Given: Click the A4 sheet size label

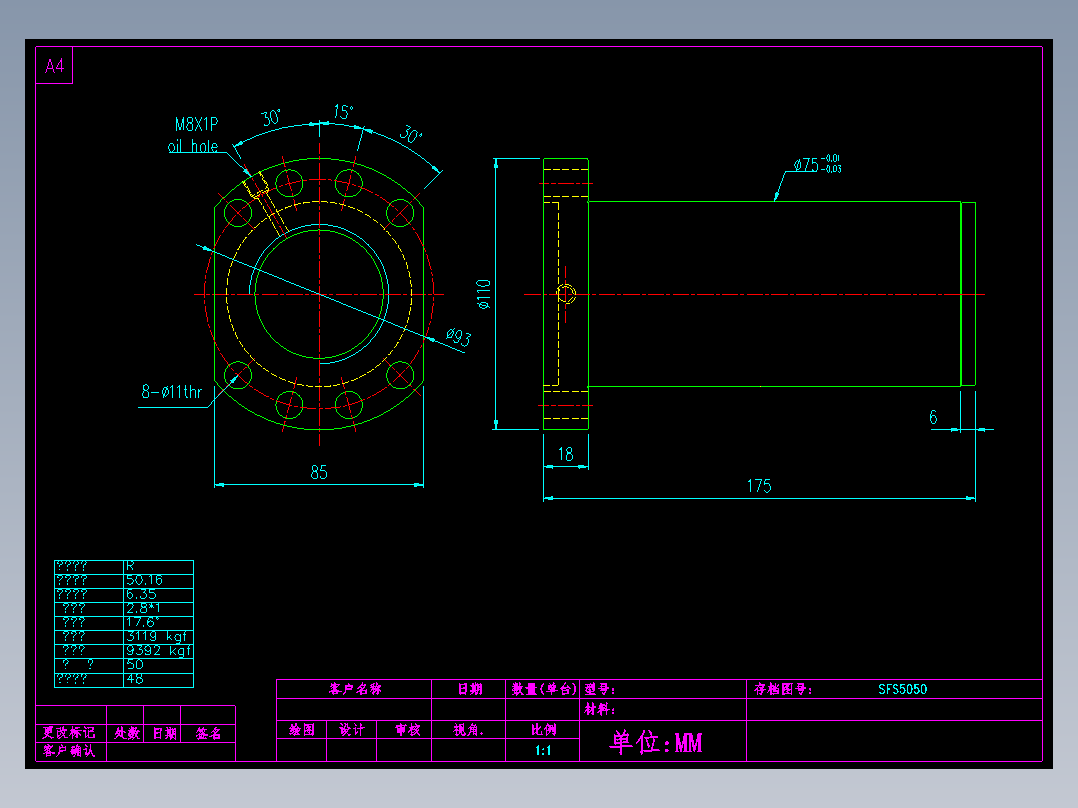Looking at the screenshot, I should click(x=54, y=66).
